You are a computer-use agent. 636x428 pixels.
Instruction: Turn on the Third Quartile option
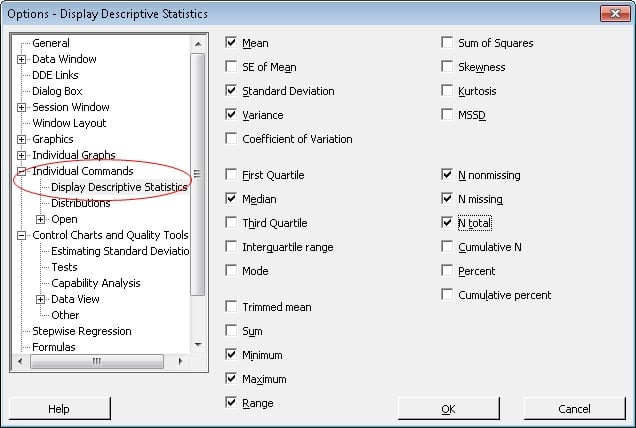click(x=232, y=223)
